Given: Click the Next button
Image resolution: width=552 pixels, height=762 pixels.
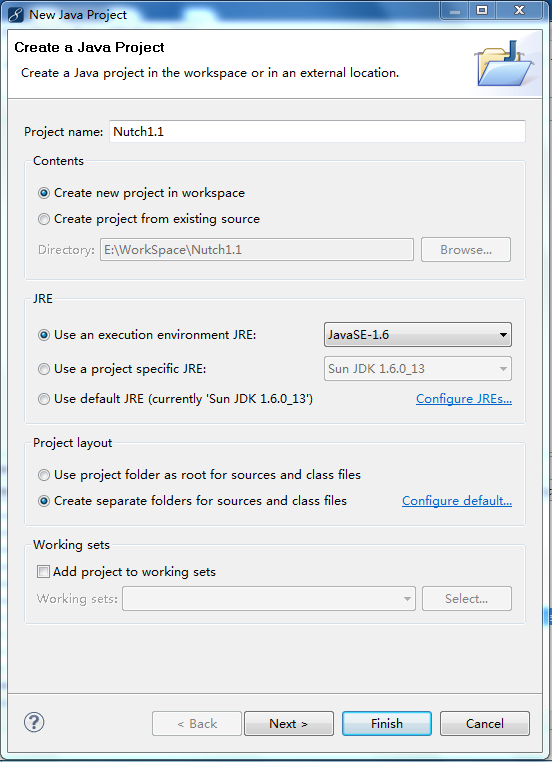Looking at the screenshot, I should pyautogui.click(x=289, y=724).
